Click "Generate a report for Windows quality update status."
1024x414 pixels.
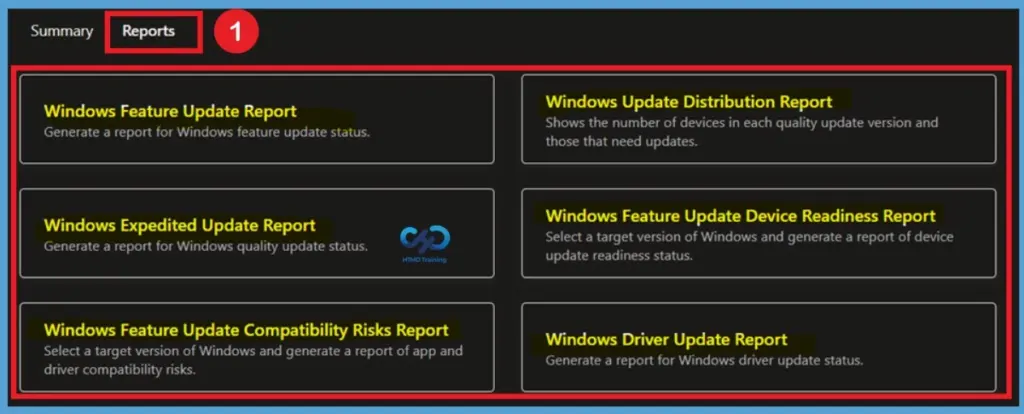coord(206,246)
